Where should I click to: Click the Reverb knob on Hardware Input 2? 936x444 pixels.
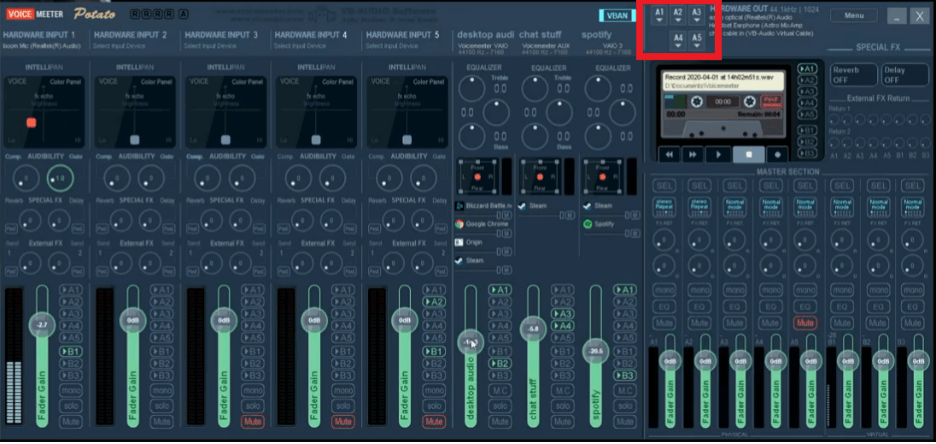point(115,220)
